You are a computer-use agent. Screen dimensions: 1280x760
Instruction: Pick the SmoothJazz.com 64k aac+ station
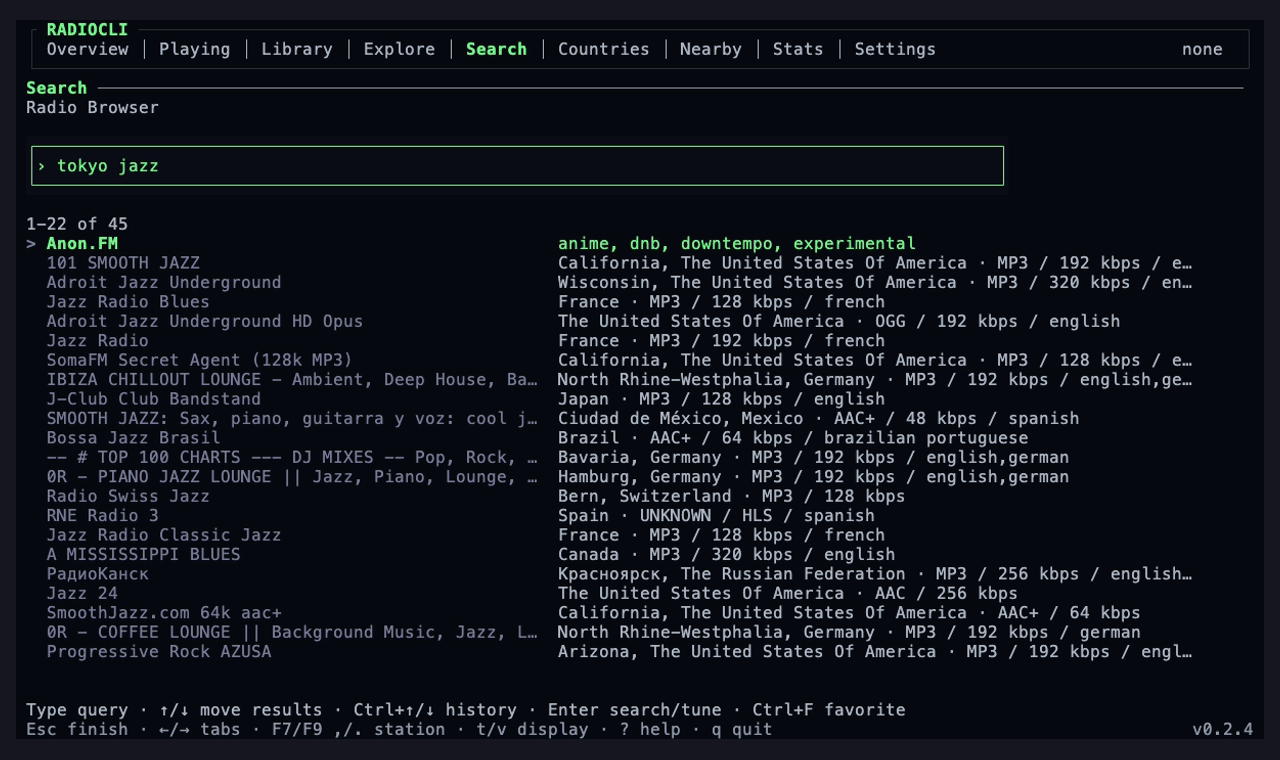pyautogui.click(x=164, y=613)
